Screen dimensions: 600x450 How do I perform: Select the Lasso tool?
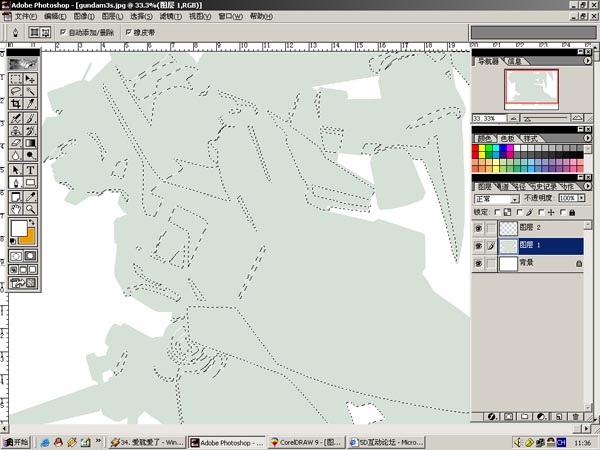(x=16, y=91)
